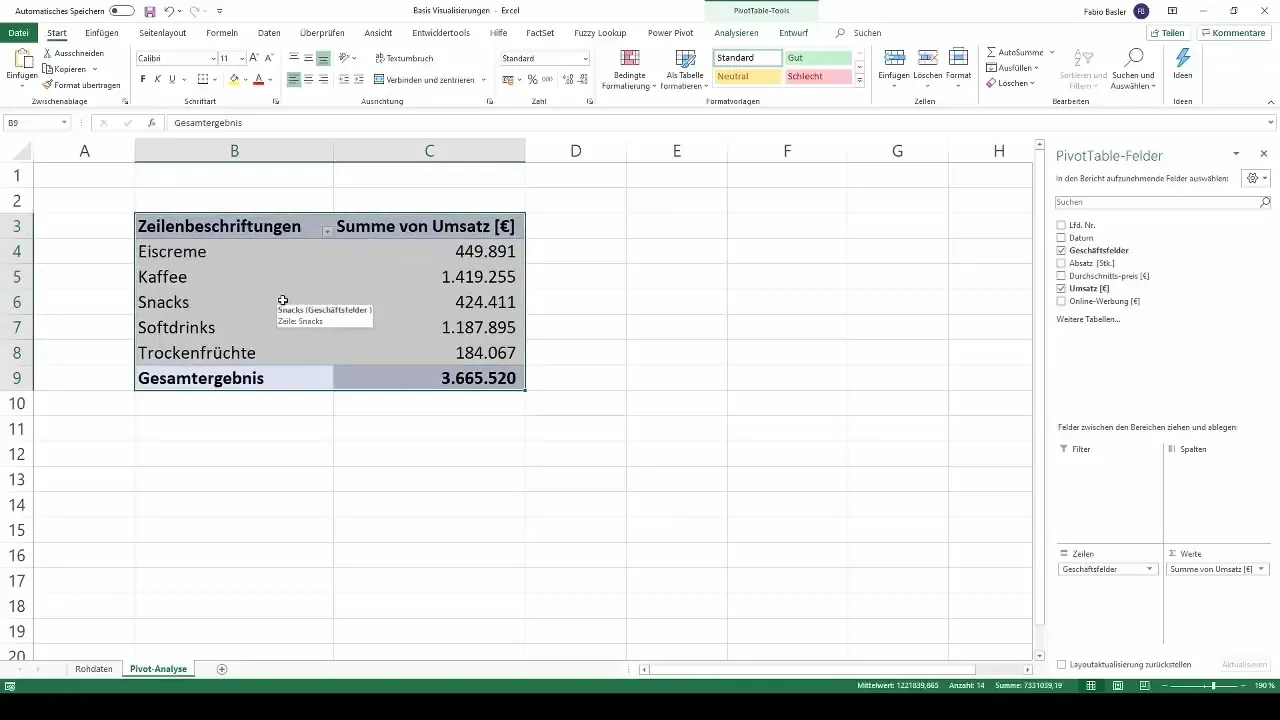Uncheck the Umsatz [€] field
1280x720 pixels.
pyautogui.click(x=1062, y=288)
